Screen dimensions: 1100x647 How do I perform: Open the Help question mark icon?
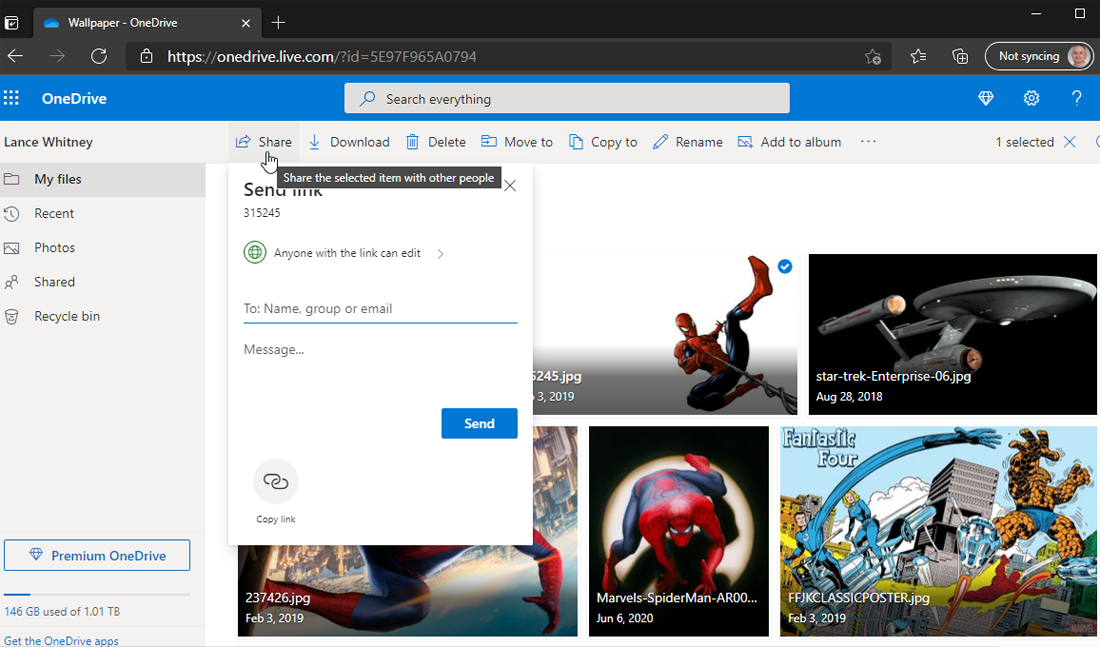[1076, 98]
